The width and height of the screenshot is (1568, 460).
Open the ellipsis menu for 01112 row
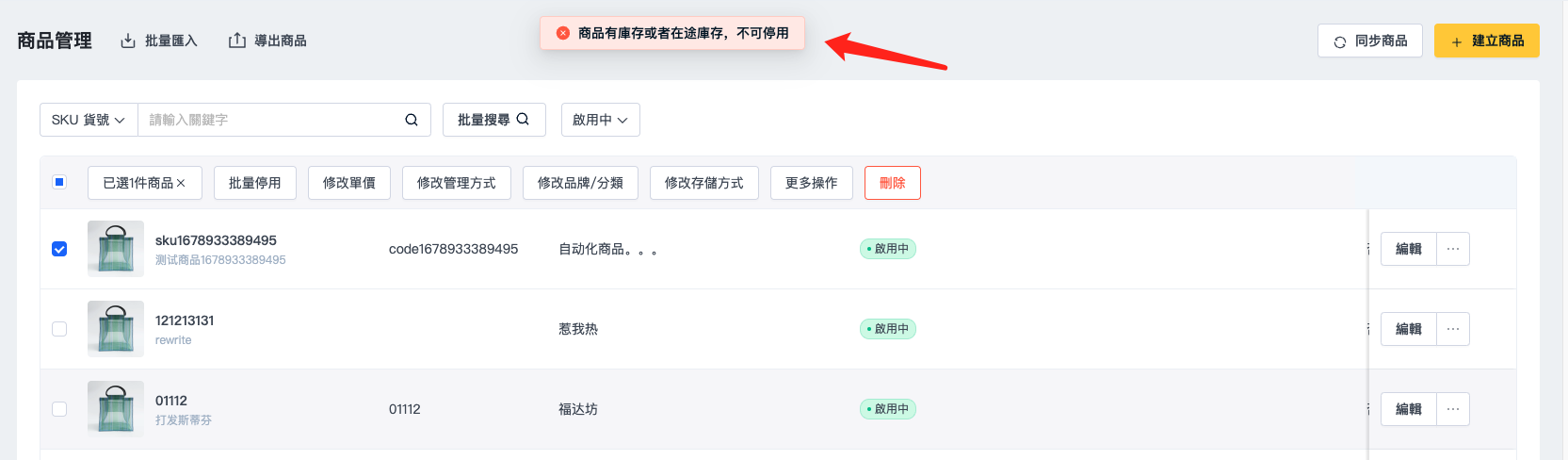pyautogui.click(x=1453, y=409)
